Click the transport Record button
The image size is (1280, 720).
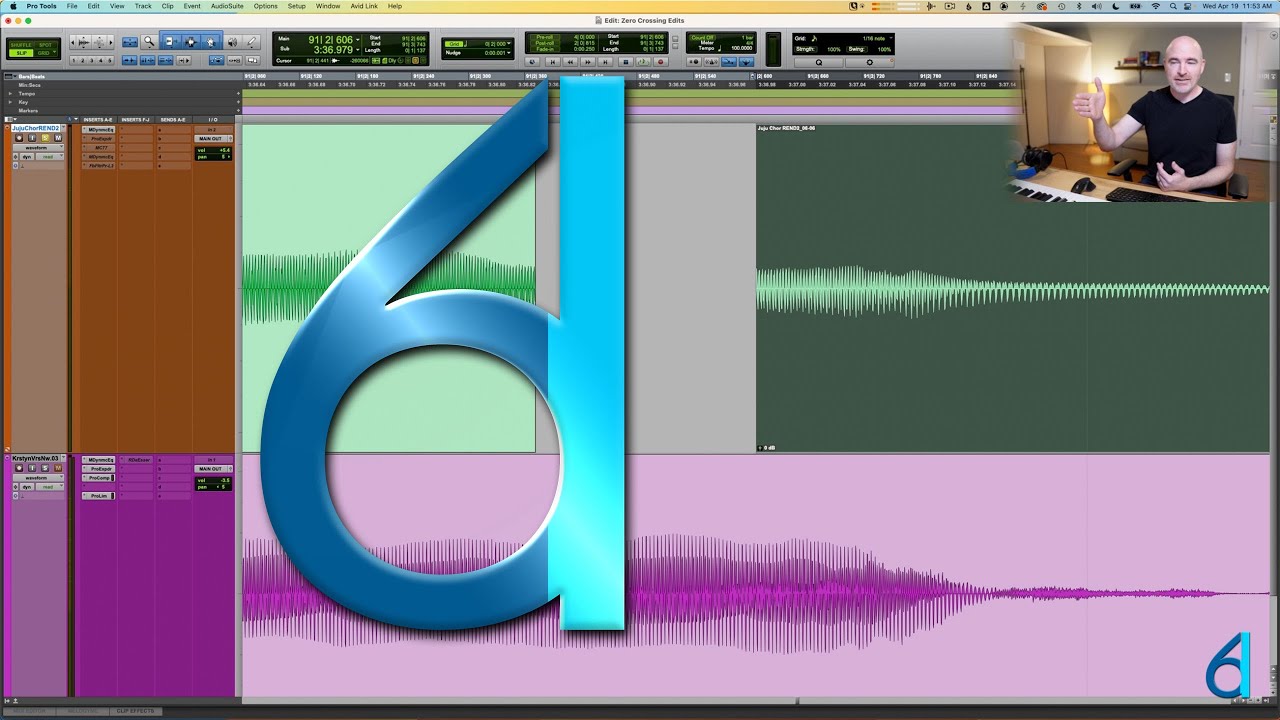(x=661, y=62)
